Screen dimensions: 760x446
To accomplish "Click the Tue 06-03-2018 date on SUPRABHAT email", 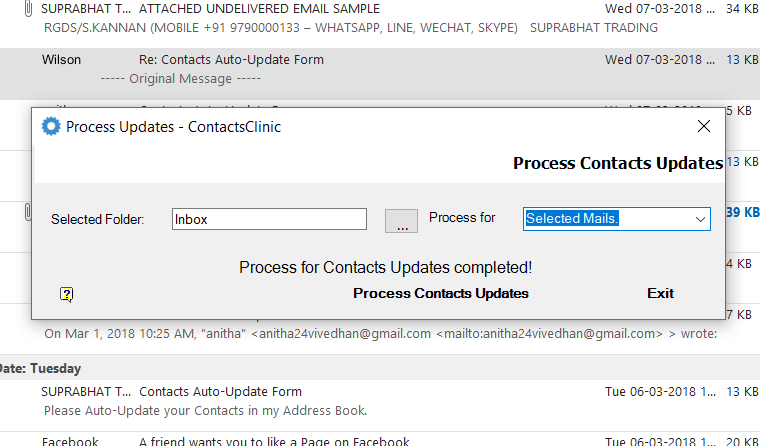I will (x=660, y=392).
